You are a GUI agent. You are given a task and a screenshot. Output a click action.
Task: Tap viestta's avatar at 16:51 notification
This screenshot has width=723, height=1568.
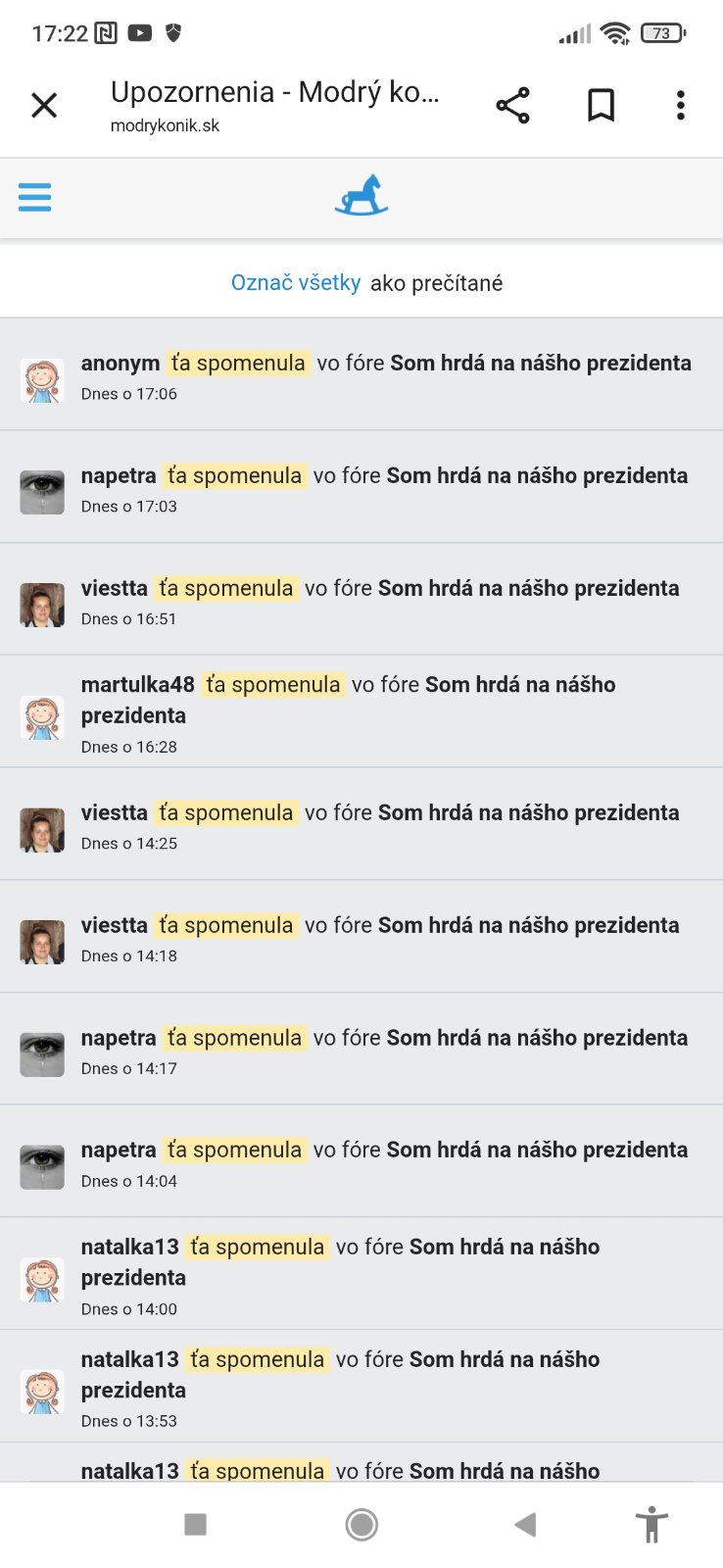point(42,604)
